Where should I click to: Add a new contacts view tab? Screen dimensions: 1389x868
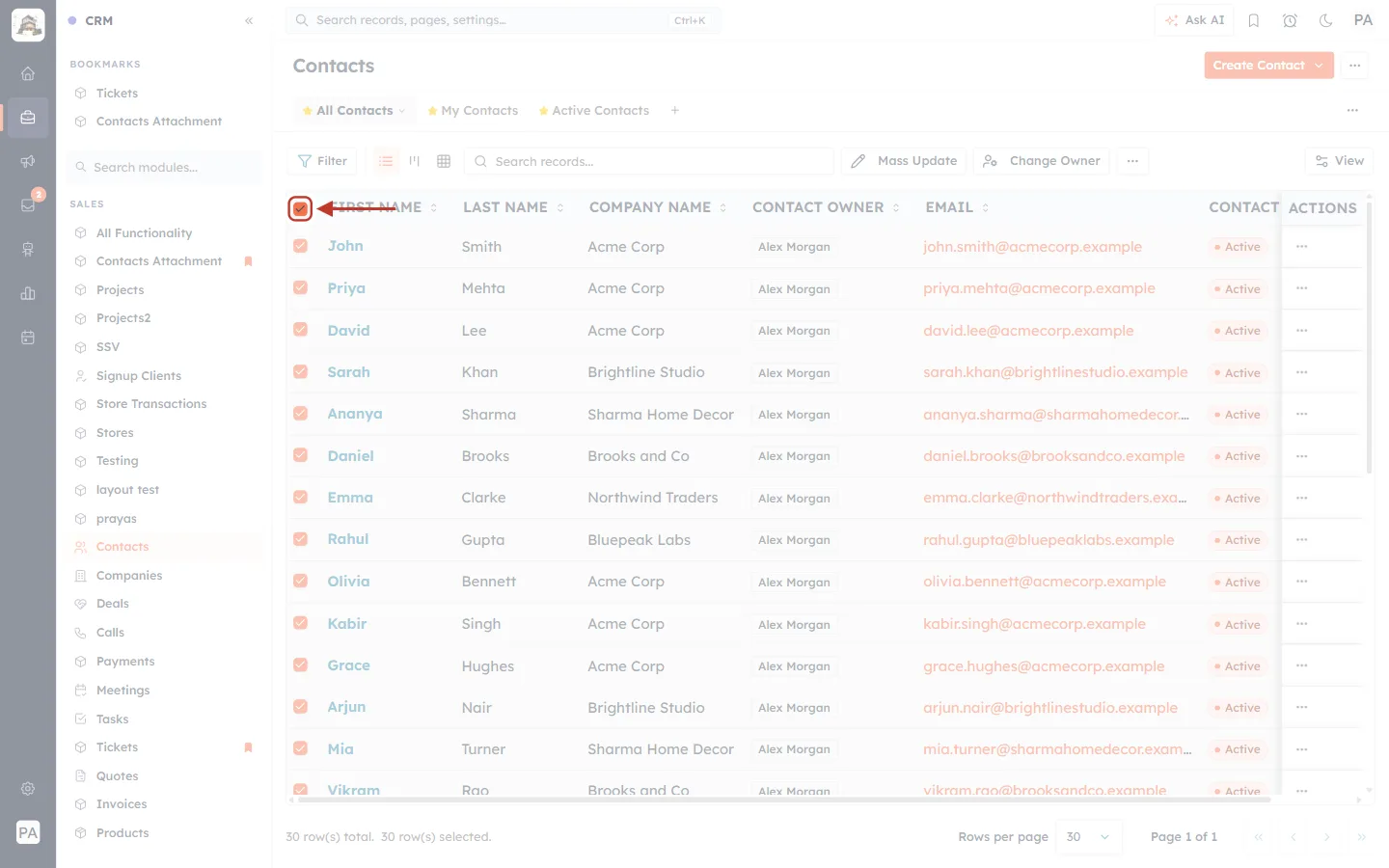(675, 111)
